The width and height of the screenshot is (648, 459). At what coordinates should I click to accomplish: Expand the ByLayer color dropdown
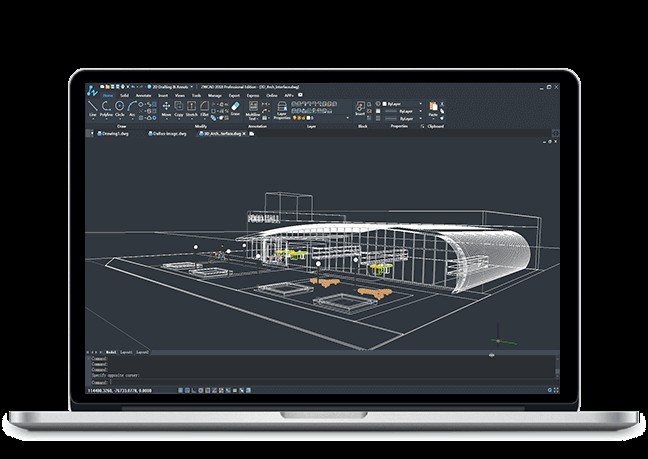tap(405, 102)
